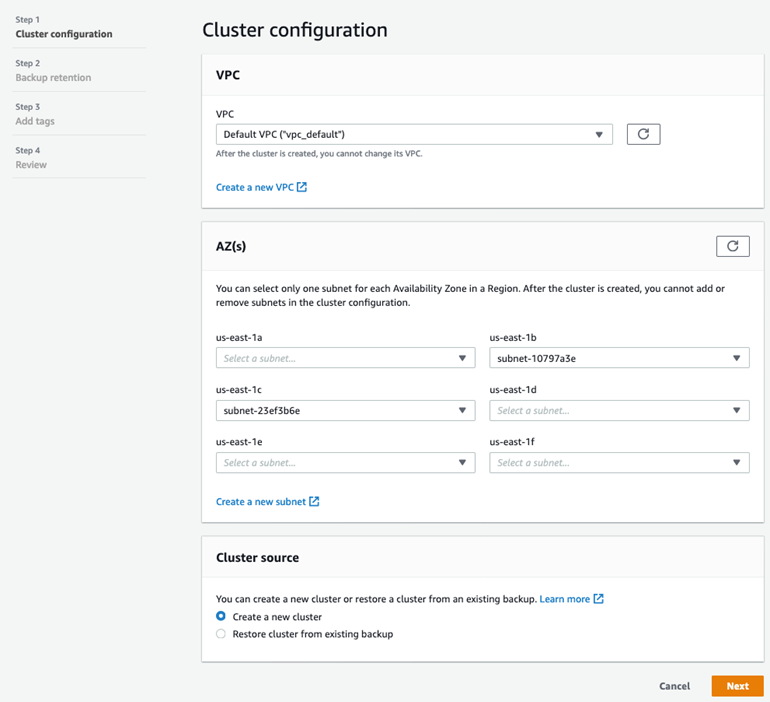Click external-link icon beside Learn more
The image size is (770, 702).
pyautogui.click(x=599, y=599)
